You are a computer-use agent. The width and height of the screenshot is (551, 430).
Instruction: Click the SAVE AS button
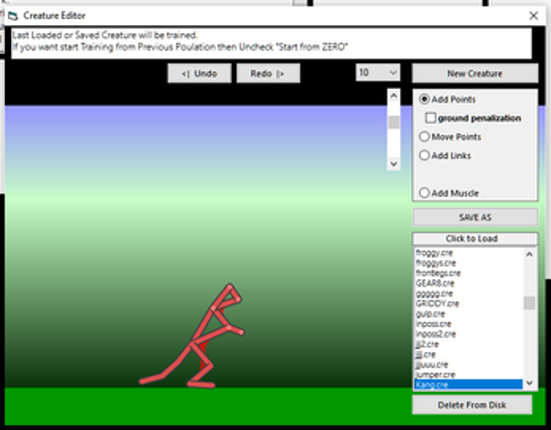[475, 217]
